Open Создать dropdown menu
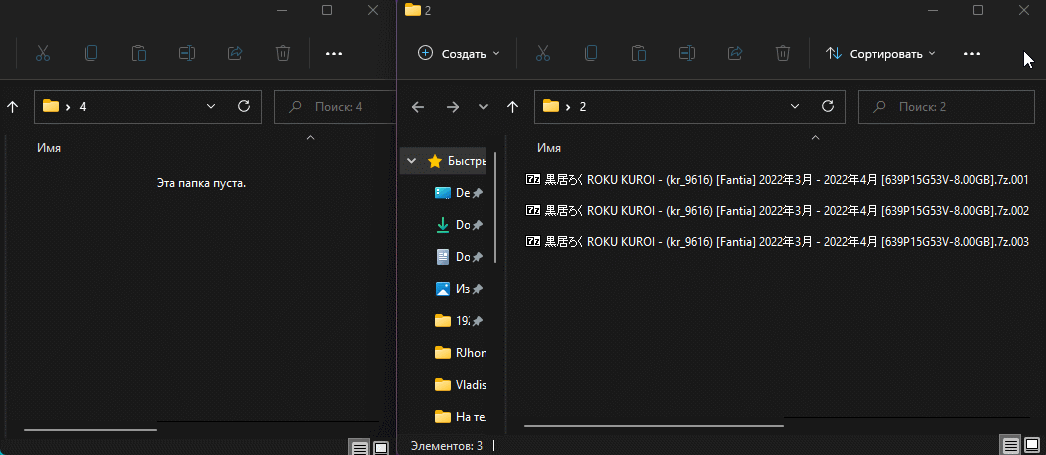The height and width of the screenshot is (455, 1046). coord(459,53)
